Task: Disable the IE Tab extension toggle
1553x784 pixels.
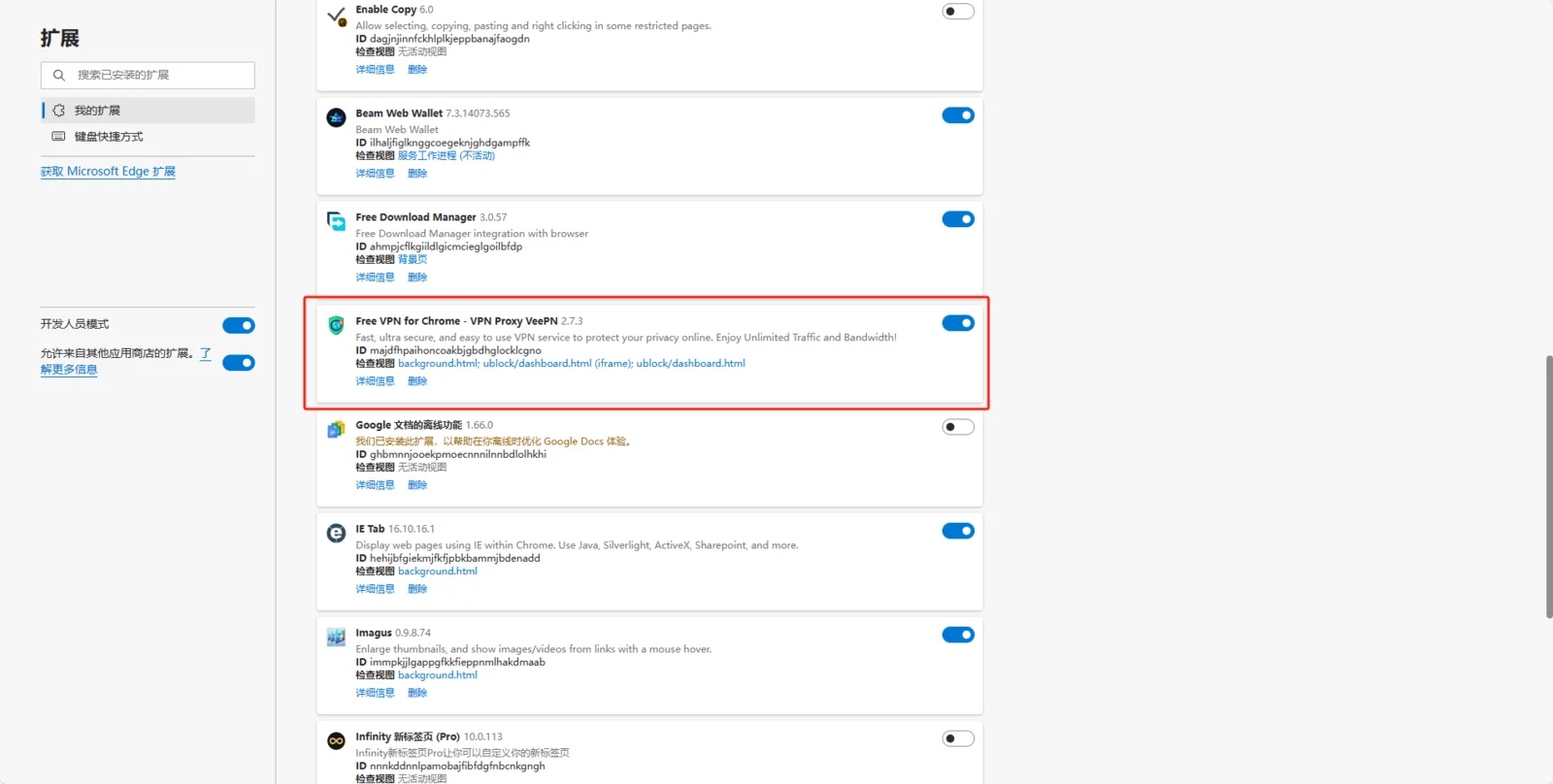Action: [x=958, y=531]
